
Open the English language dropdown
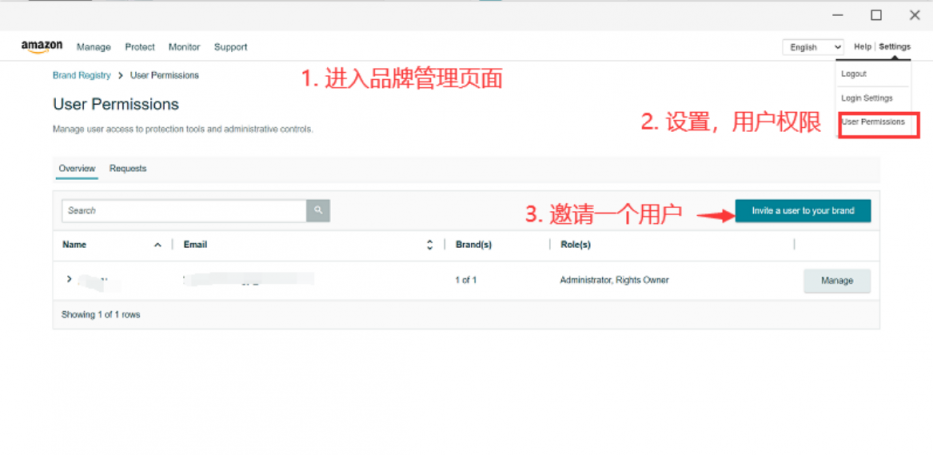(813, 47)
